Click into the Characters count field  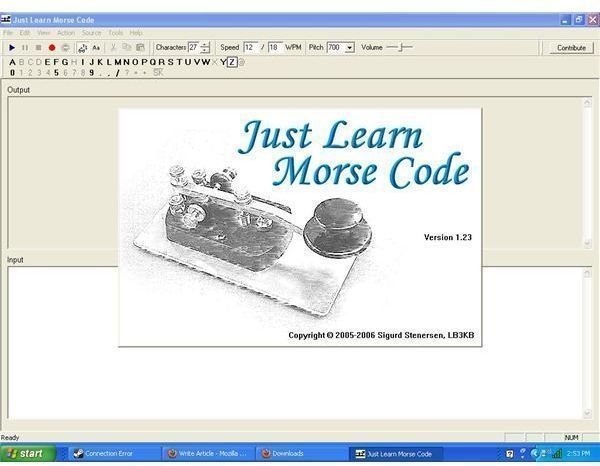194,47
